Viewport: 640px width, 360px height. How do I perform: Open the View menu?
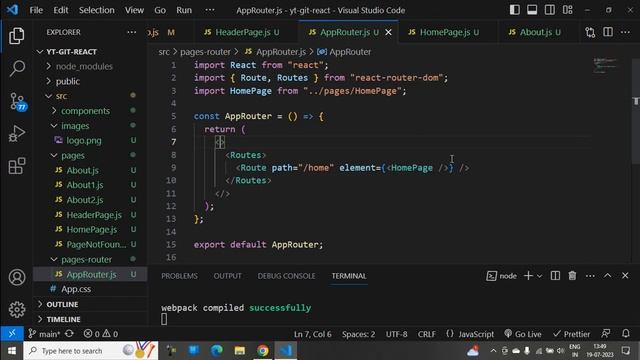pos(134,10)
